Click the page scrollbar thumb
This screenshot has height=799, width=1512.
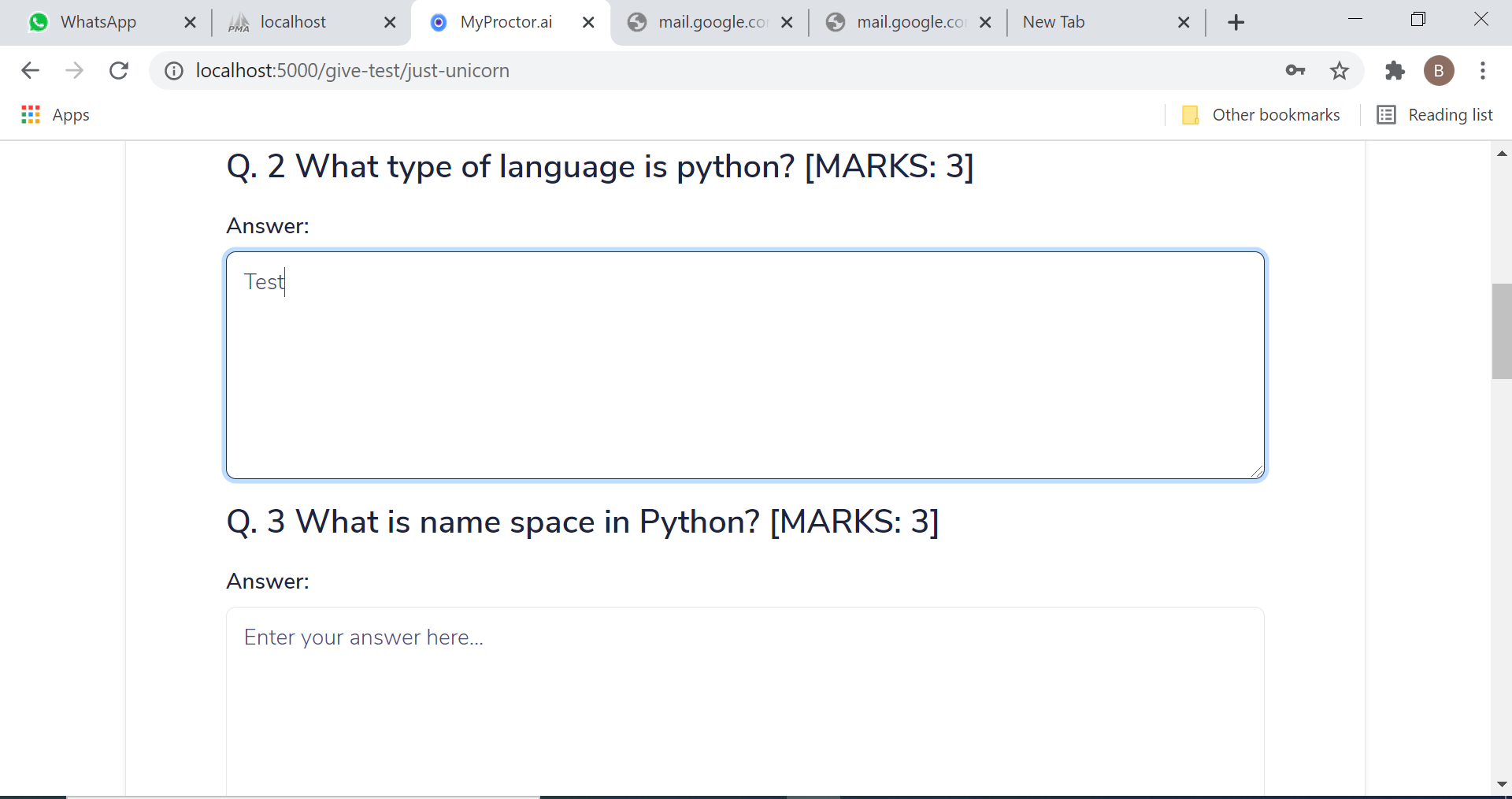(1501, 331)
